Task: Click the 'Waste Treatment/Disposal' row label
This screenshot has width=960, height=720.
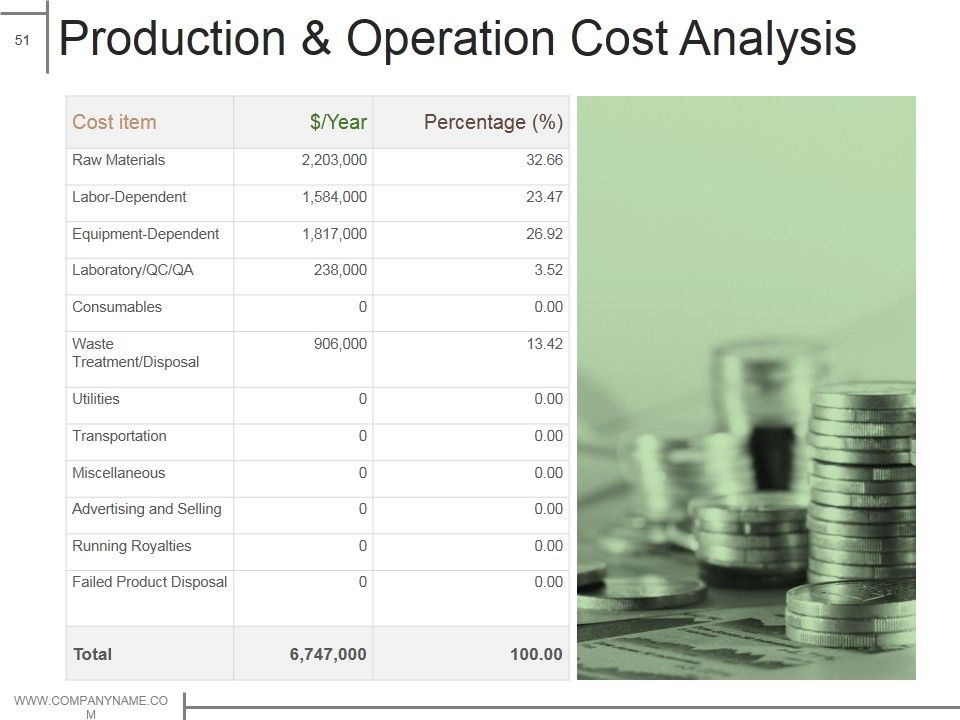Action: click(x=135, y=353)
